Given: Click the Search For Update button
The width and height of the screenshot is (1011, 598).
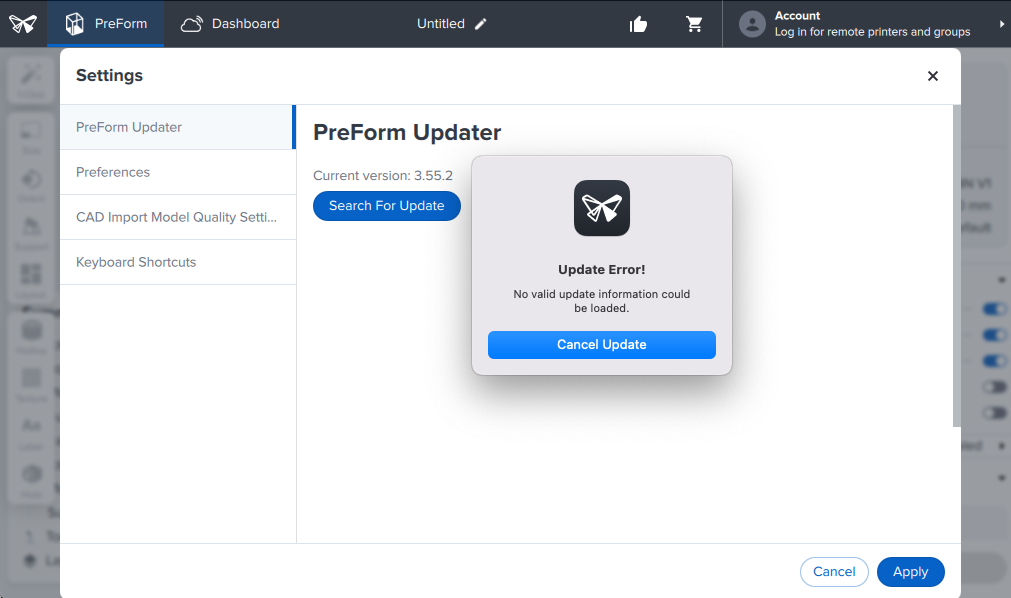Looking at the screenshot, I should pos(387,206).
